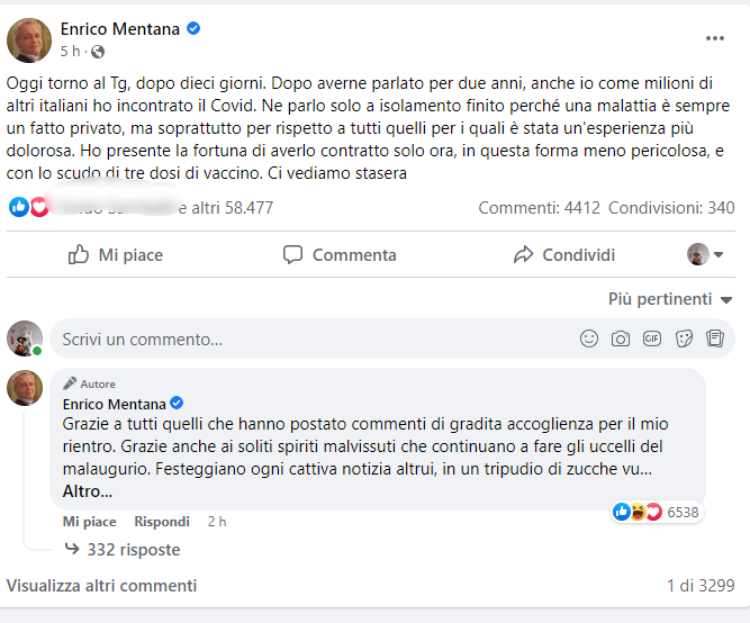Expand the 332 risposte replies thread

(x=133, y=549)
